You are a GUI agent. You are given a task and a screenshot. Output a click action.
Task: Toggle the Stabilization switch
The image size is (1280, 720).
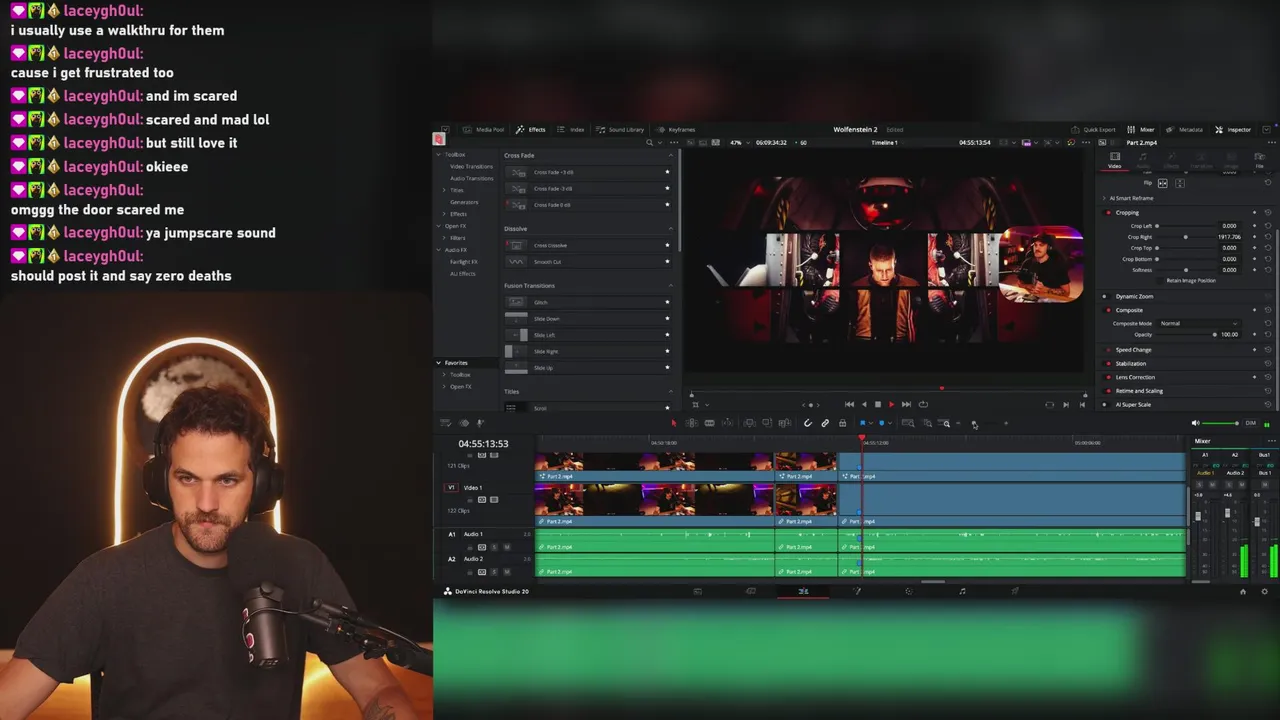(x=1107, y=363)
